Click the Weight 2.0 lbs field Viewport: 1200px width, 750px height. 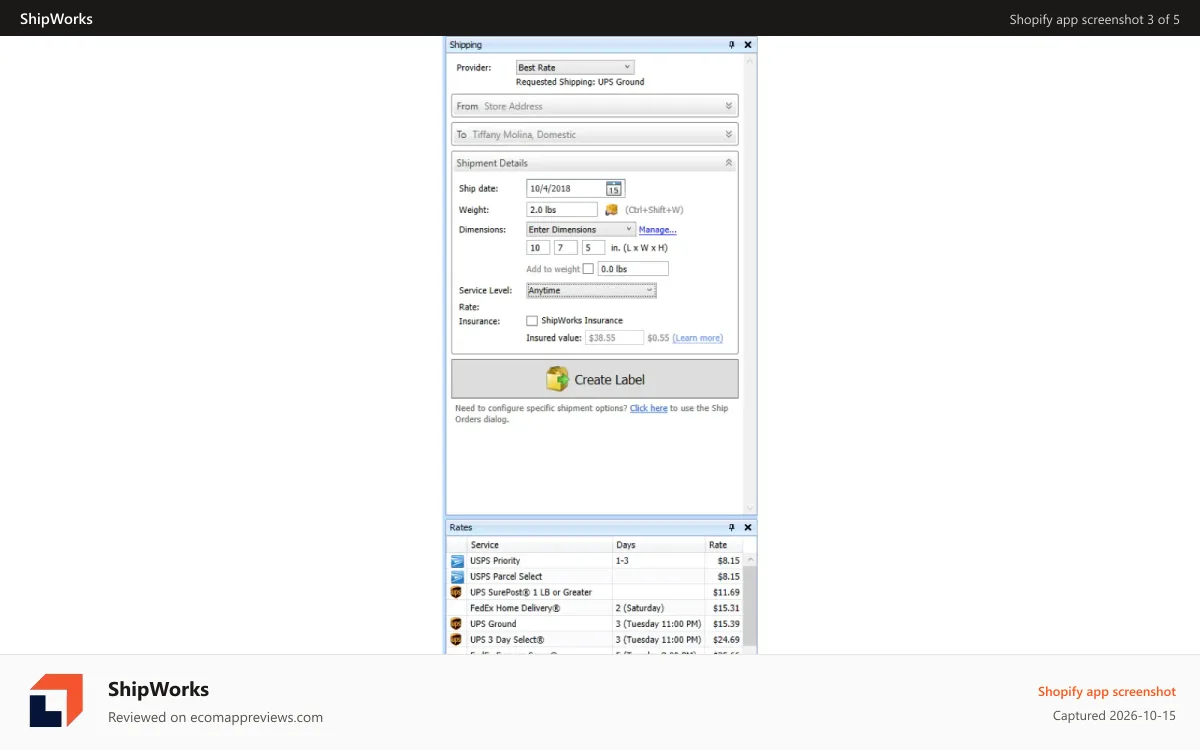[562, 210]
